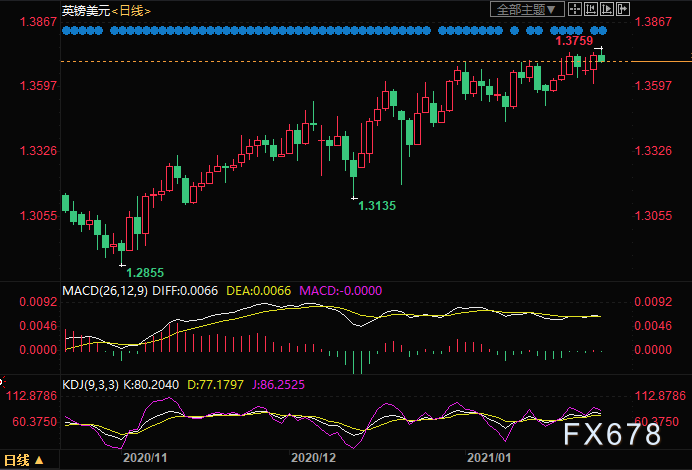This screenshot has height=470, width=692.
Task: Click the 2020/11 date label
Action: (145, 458)
